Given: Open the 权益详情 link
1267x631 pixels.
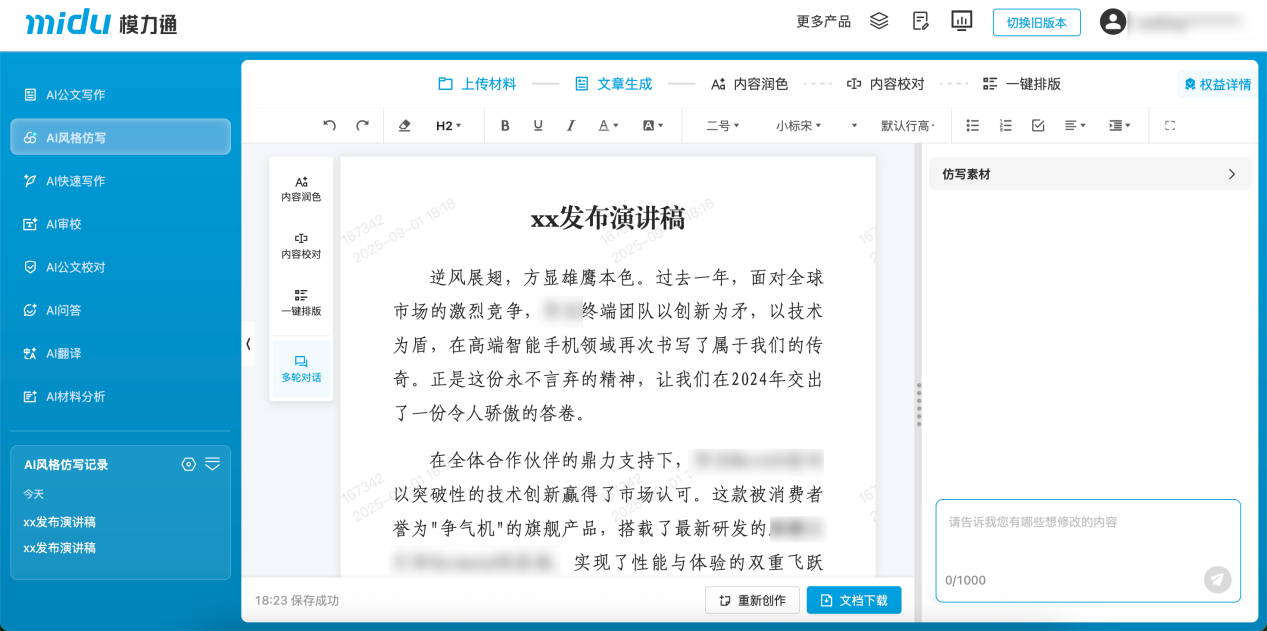Looking at the screenshot, I should click(1215, 84).
